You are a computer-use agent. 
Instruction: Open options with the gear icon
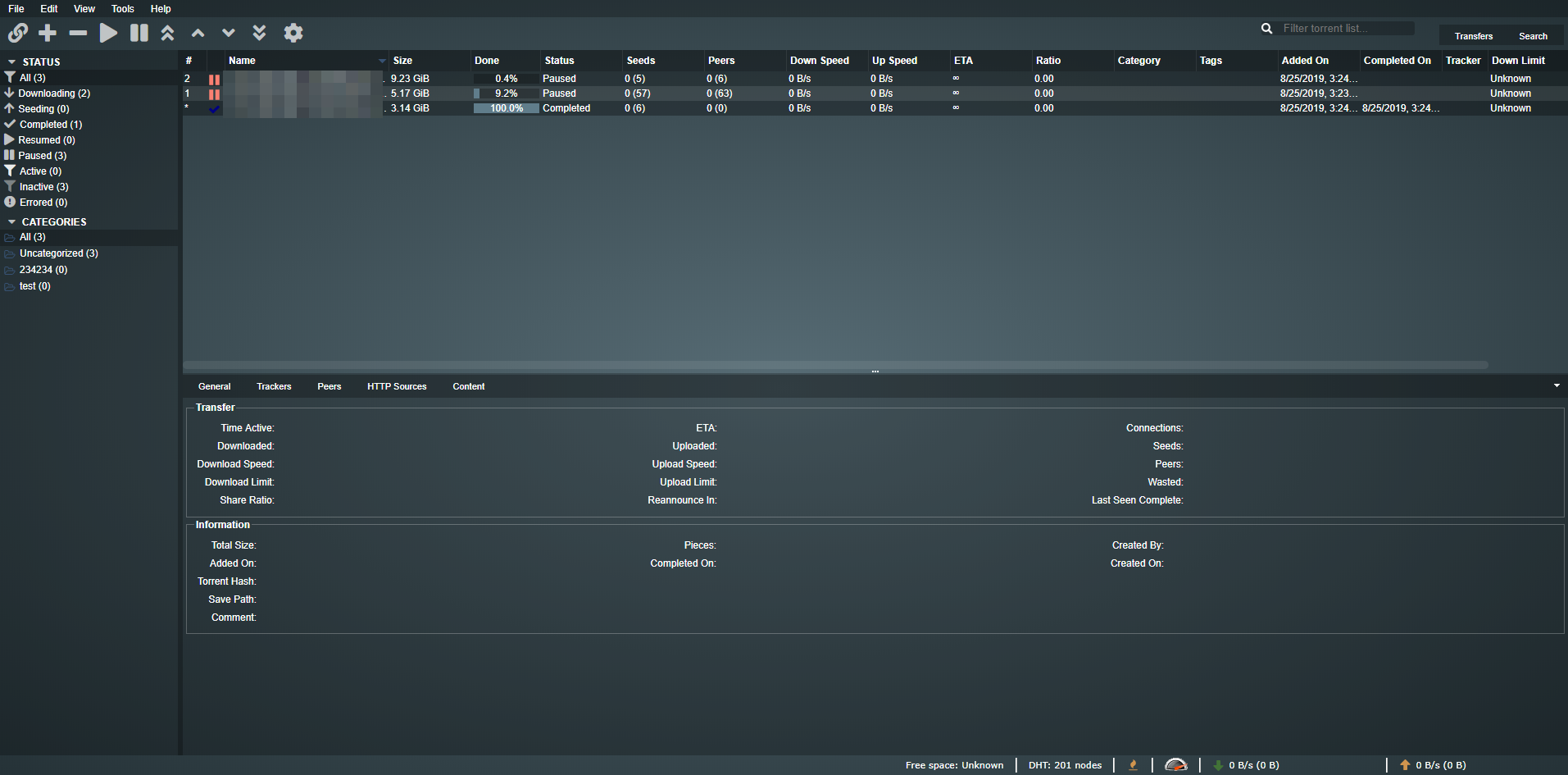click(293, 33)
